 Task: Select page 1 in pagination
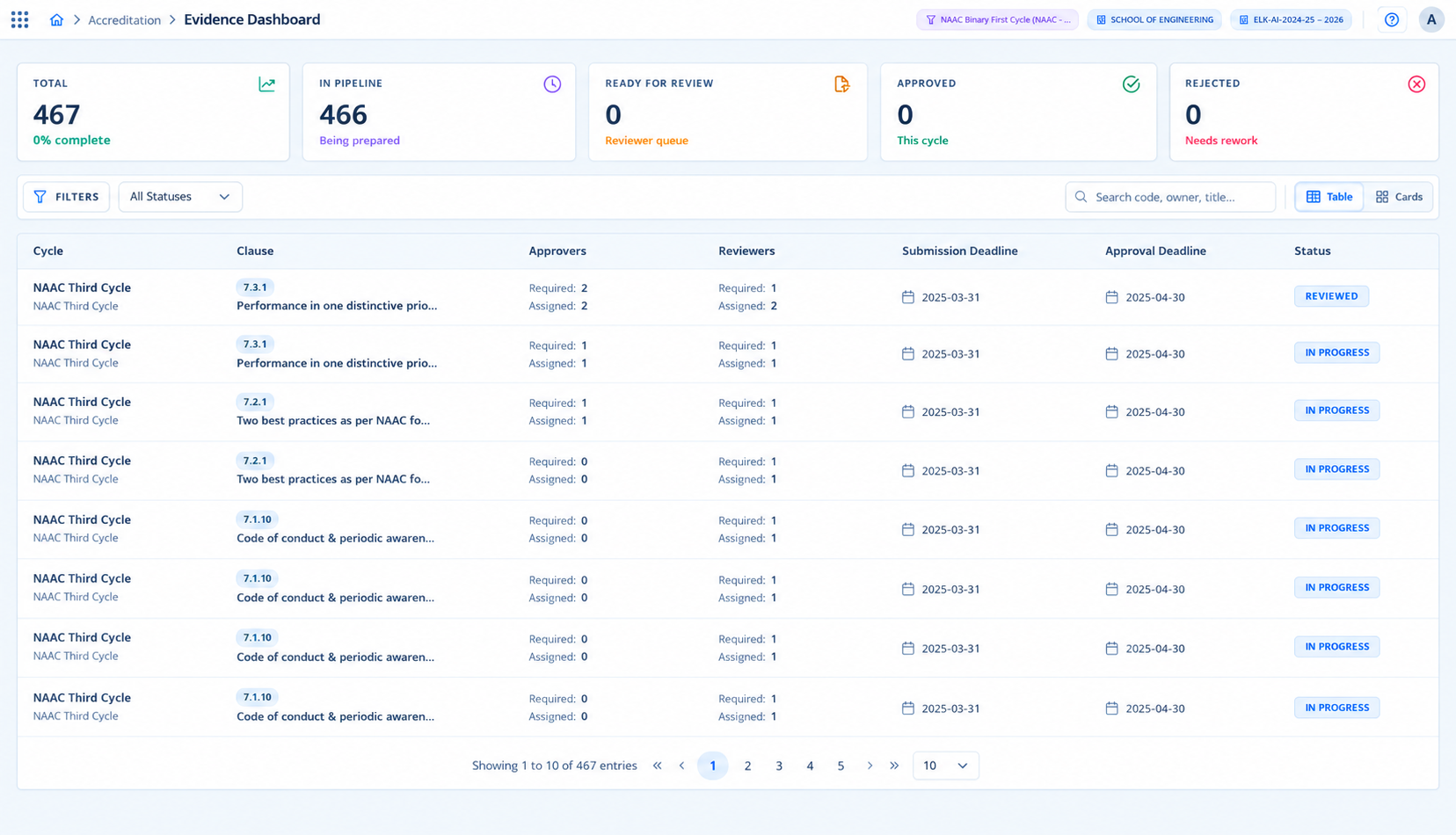(713, 766)
